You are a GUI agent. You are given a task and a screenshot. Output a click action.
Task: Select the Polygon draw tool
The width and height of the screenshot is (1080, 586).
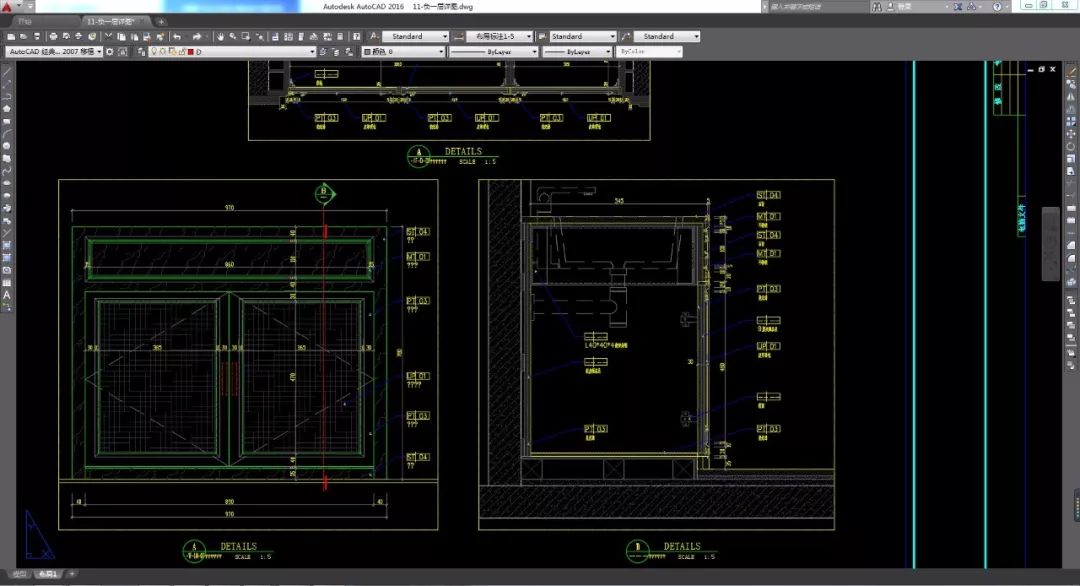tap(7, 108)
